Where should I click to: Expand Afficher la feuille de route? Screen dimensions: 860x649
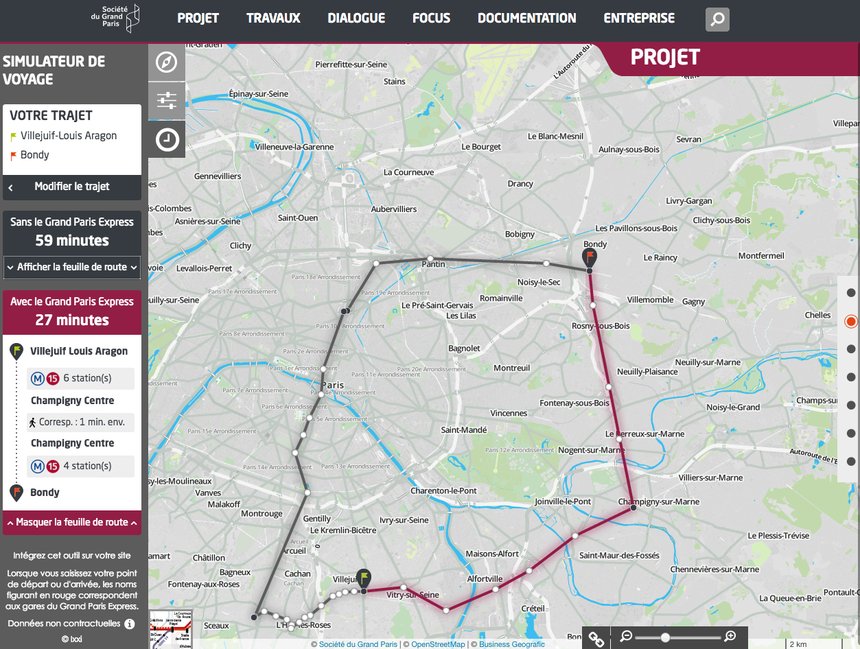pos(72,267)
